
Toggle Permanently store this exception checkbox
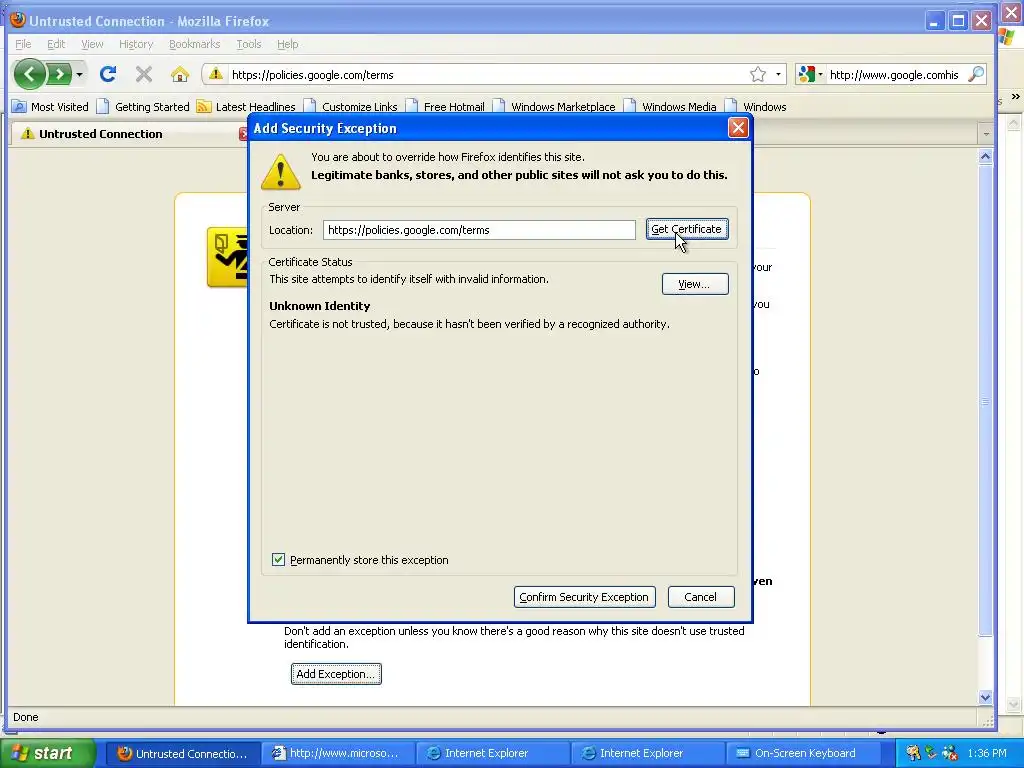click(x=278, y=560)
